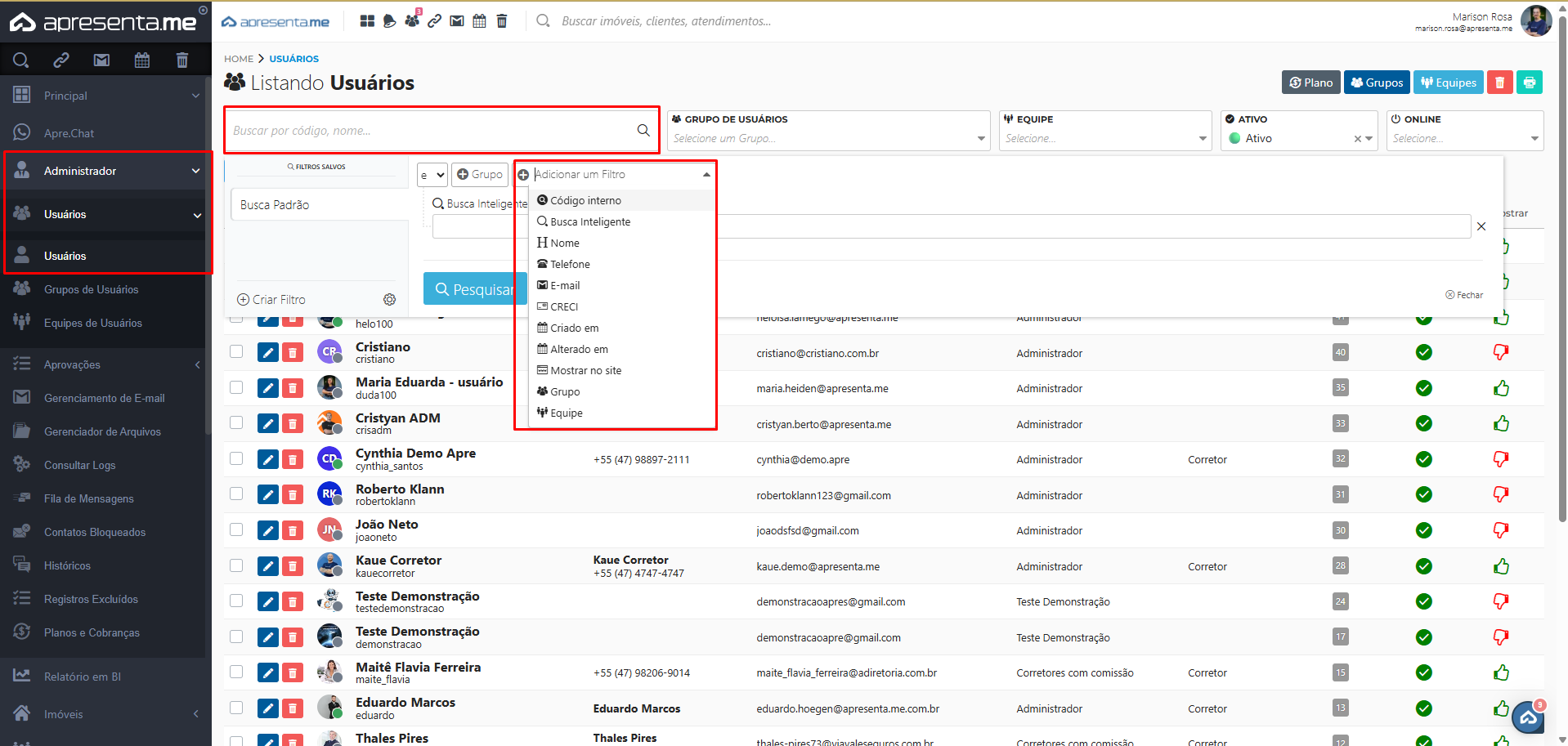Open the floating chat widget icon
The width and height of the screenshot is (1568, 746).
[x=1527, y=717]
